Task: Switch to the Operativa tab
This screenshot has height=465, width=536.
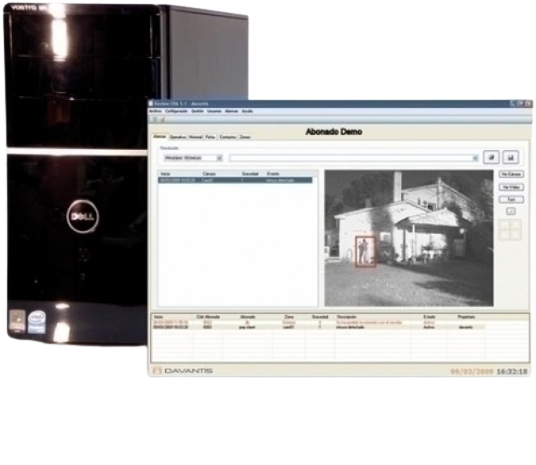Action: (x=178, y=137)
